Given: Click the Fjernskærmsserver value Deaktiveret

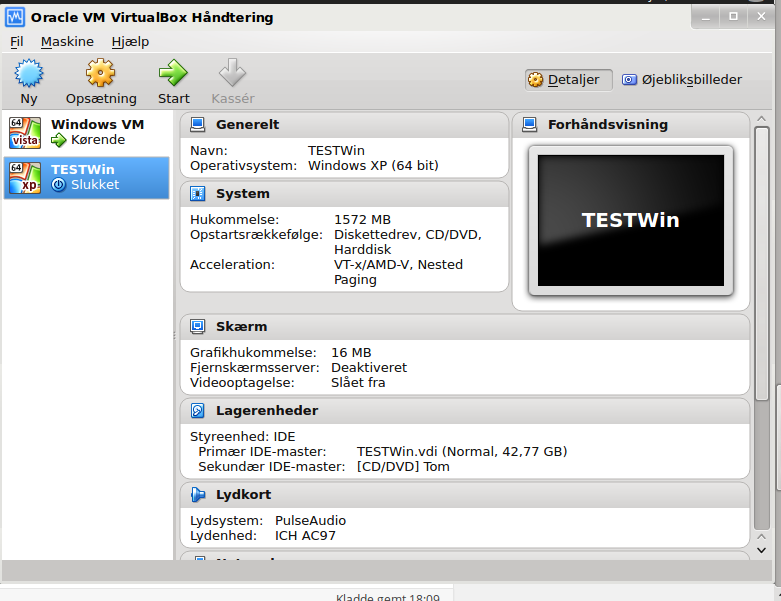Looking at the screenshot, I should [x=369, y=367].
